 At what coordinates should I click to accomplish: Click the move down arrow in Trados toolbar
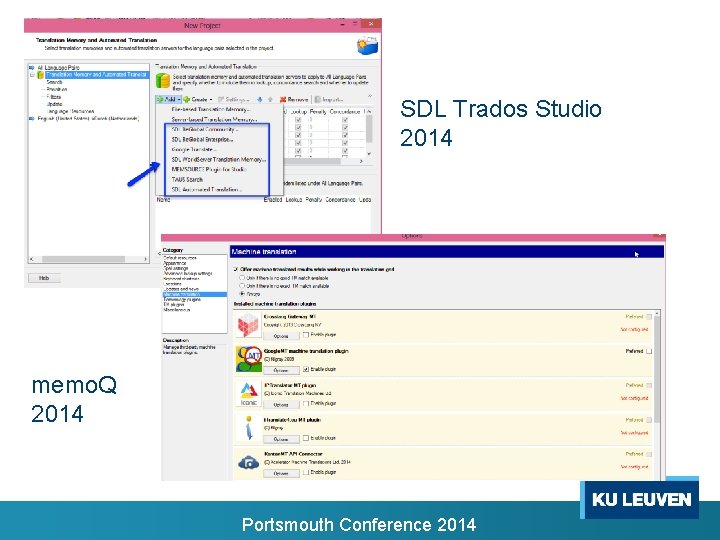(260, 99)
